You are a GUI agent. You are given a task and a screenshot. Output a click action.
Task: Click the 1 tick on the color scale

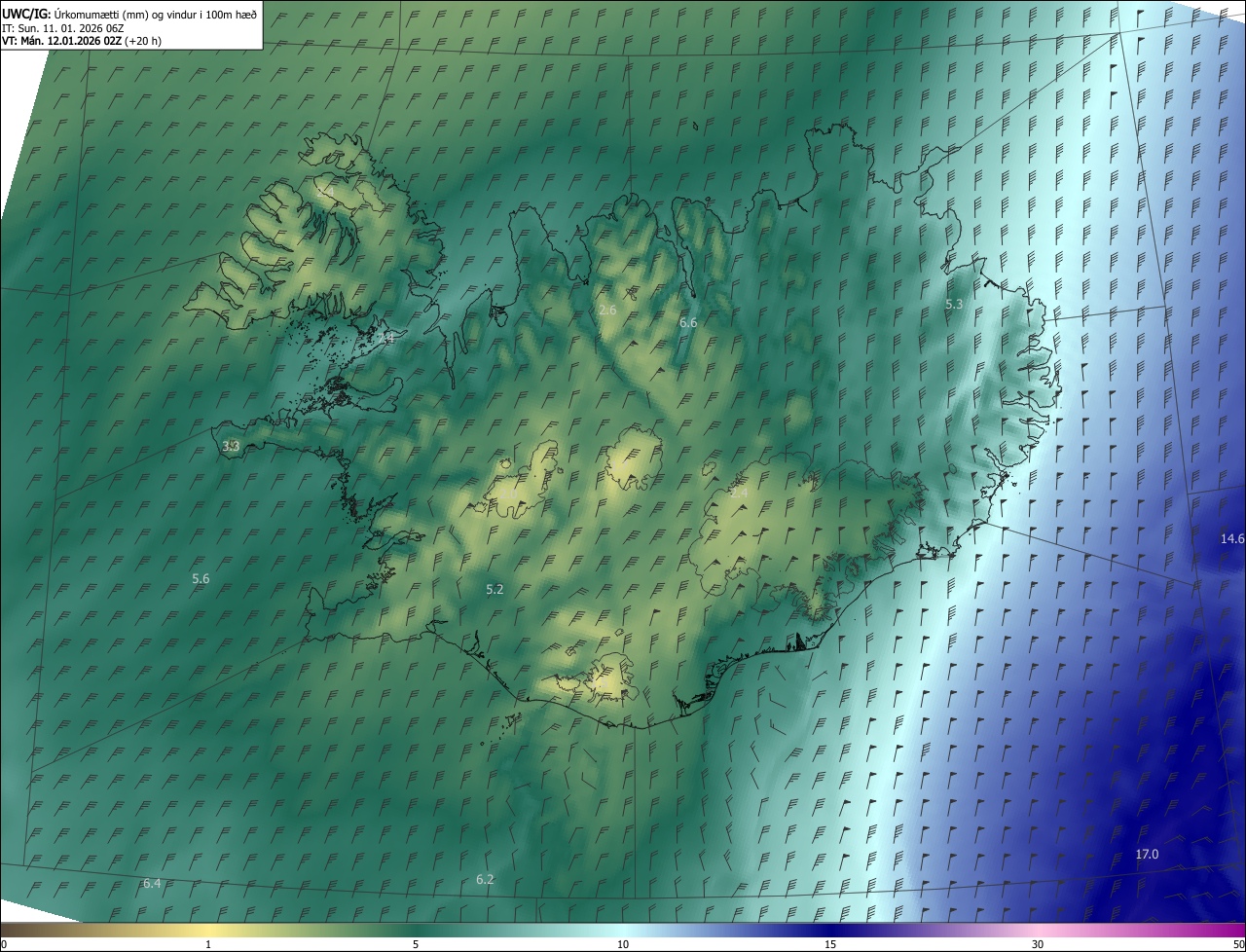pos(208,944)
